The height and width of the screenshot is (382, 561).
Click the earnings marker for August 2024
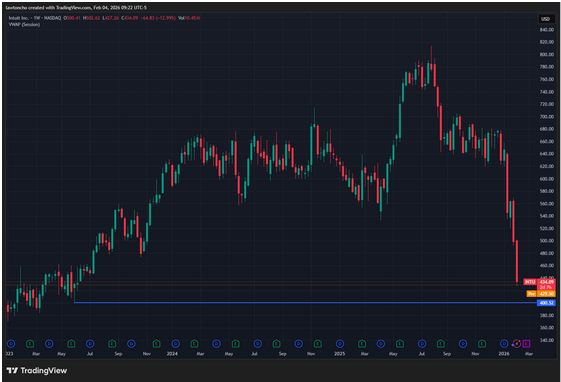[x=276, y=344]
